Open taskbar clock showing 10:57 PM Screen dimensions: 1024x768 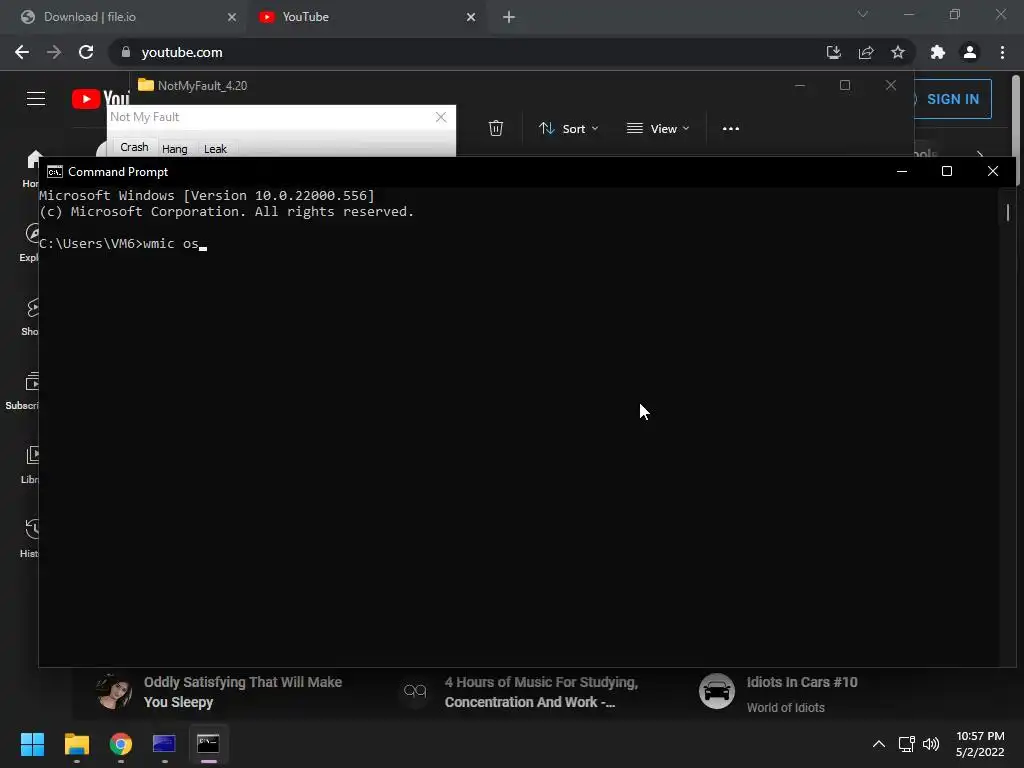pyautogui.click(x=980, y=744)
